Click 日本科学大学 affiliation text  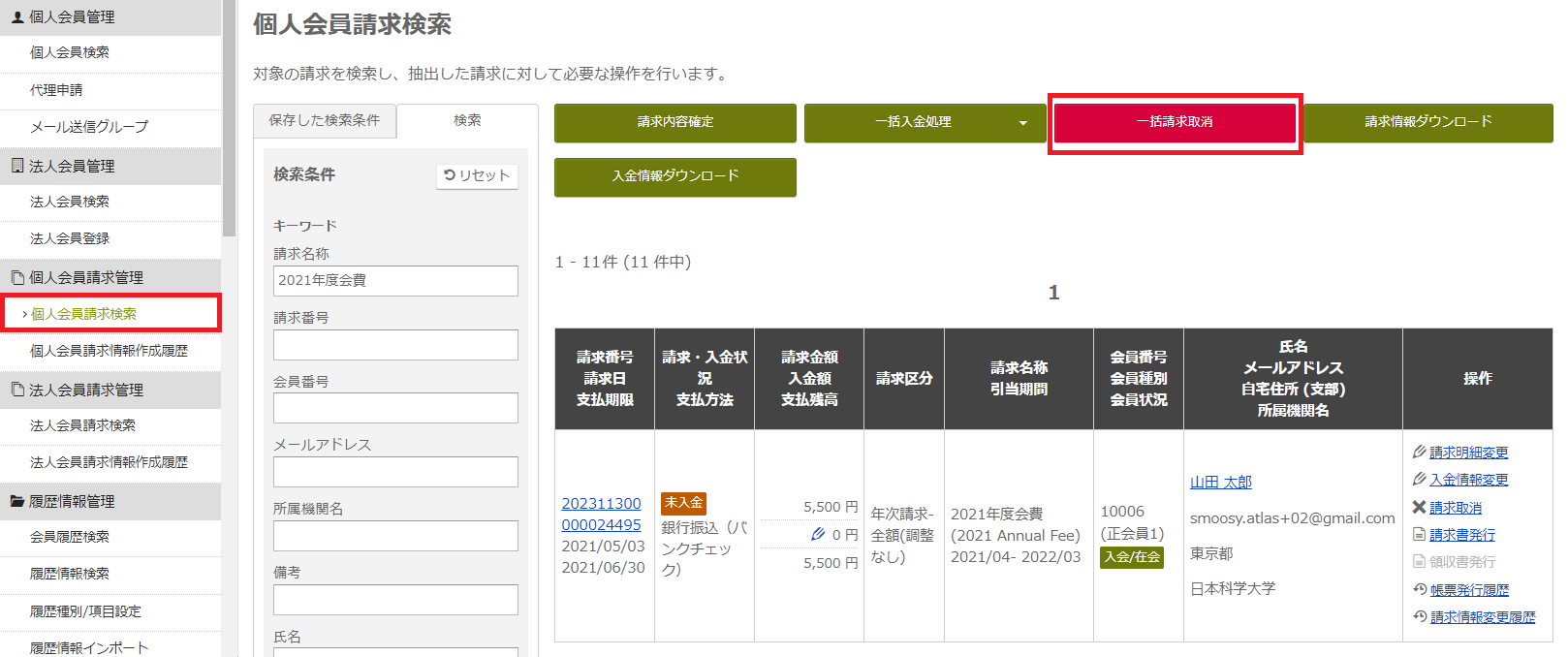[x=1233, y=588]
